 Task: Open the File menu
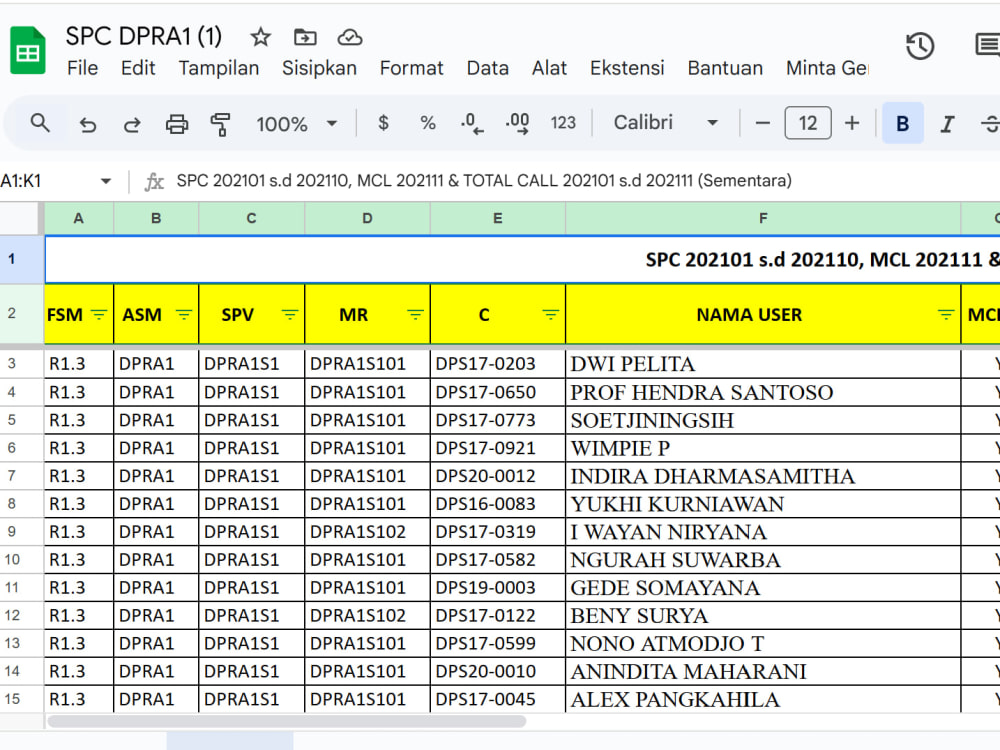[82, 68]
